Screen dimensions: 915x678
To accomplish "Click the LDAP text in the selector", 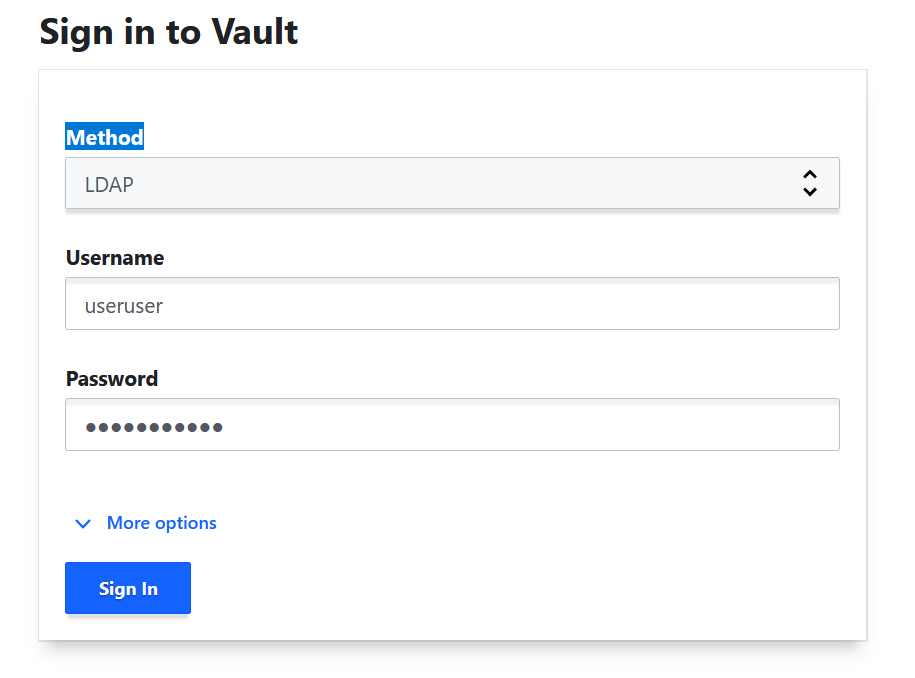I will coord(110,185).
